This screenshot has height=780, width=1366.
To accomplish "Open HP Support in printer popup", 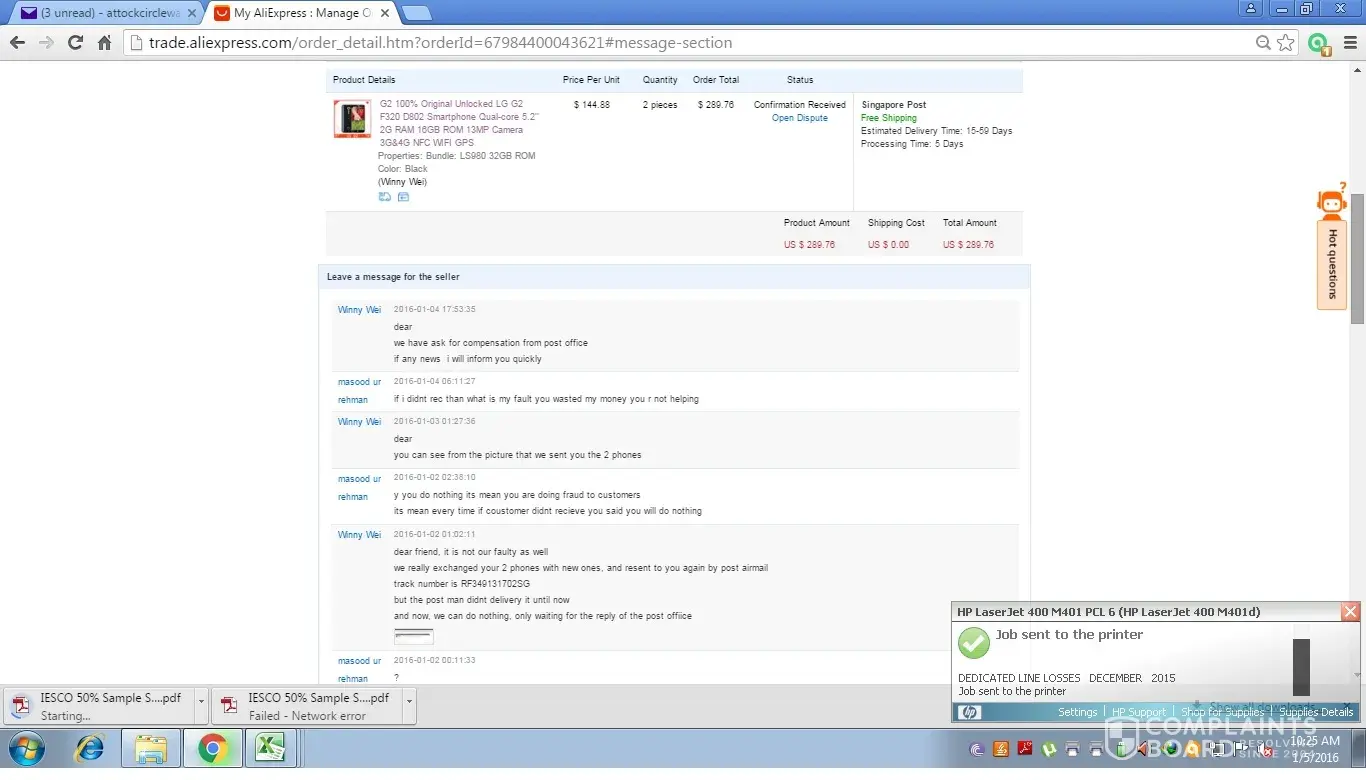I will [1138, 712].
